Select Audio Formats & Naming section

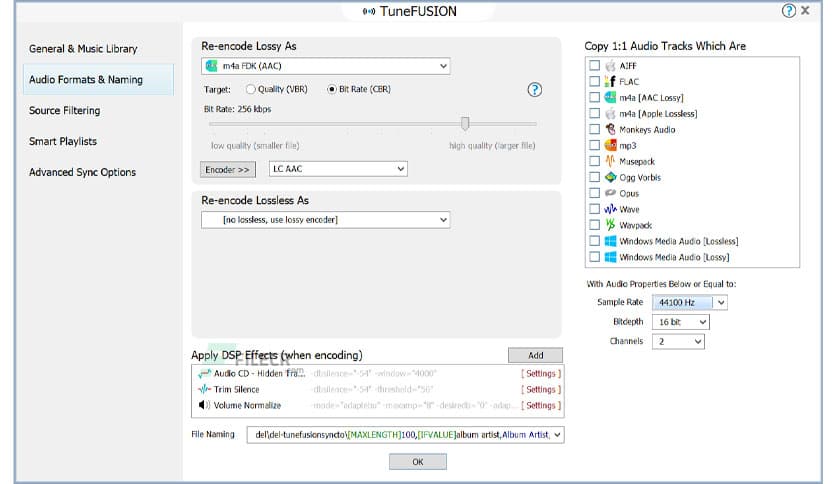tap(98, 79)
